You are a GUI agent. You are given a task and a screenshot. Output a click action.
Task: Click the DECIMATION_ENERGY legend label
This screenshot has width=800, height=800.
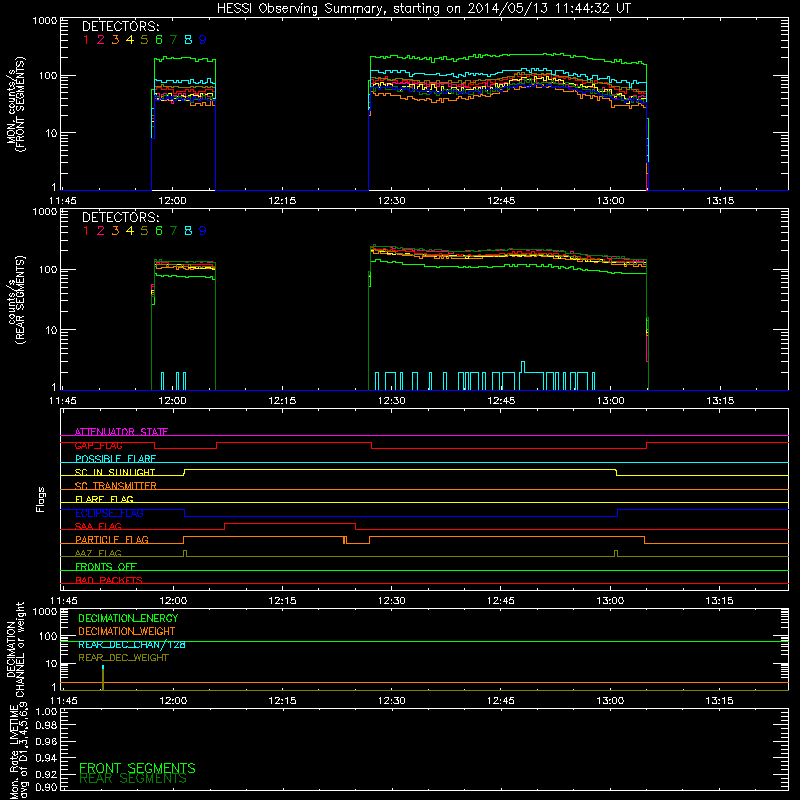pos(128,618)
